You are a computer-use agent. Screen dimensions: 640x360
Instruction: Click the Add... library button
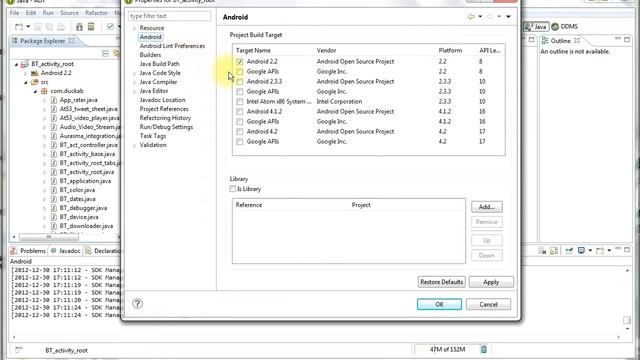pos(487,207)
